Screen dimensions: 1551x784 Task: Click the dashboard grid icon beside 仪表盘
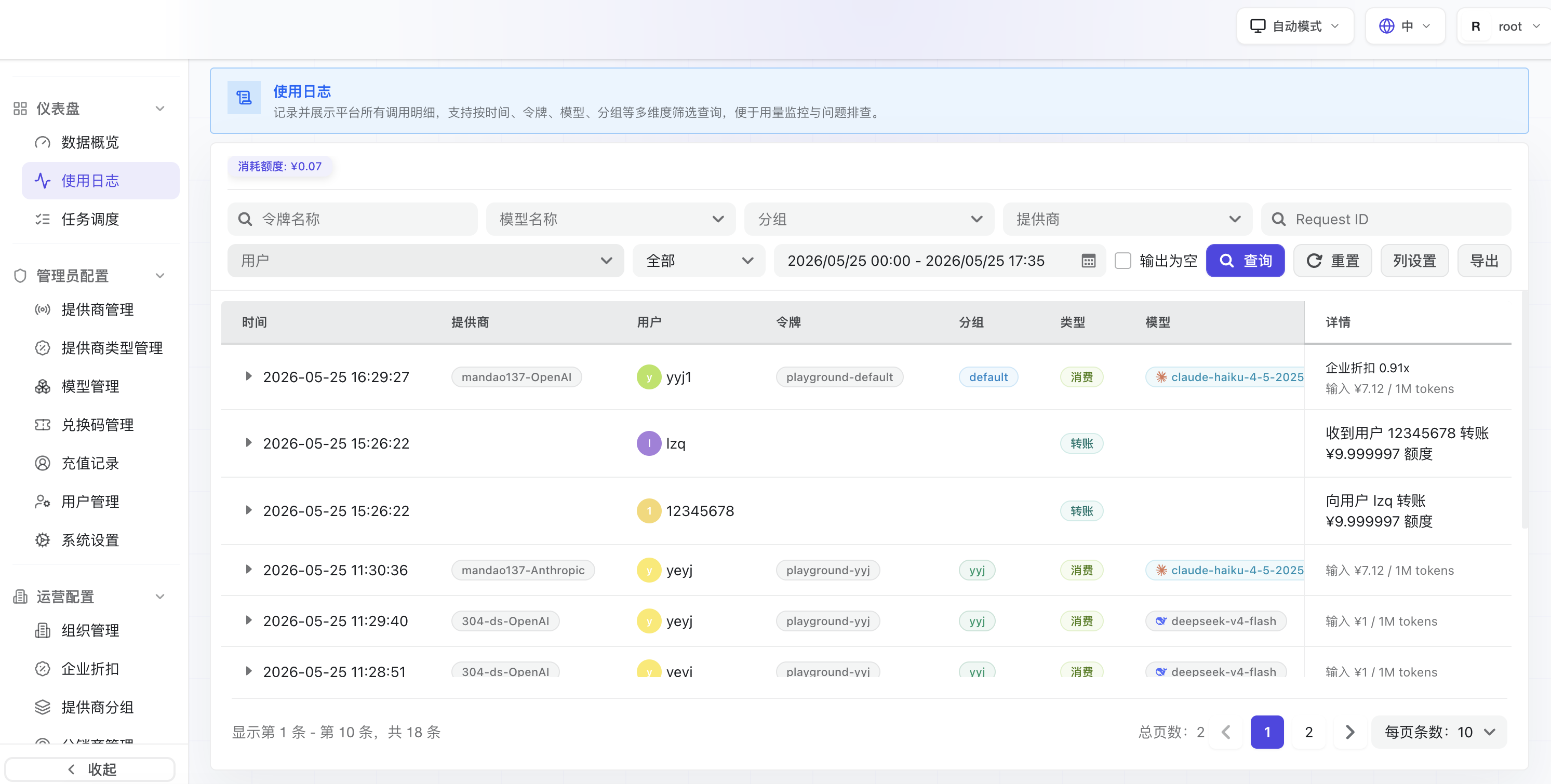coord(20,109)
